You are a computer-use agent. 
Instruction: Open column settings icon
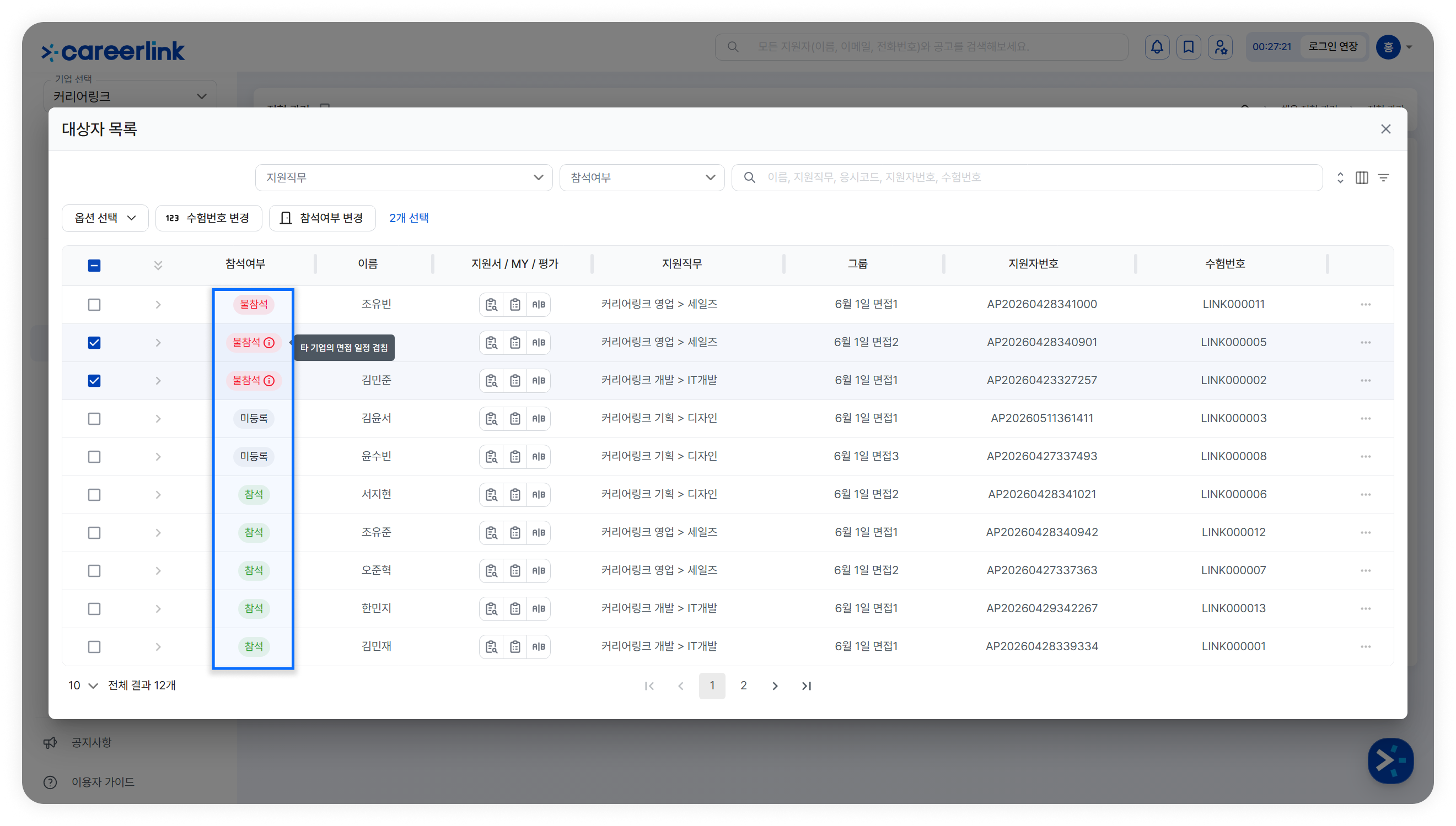click(1361, 177)
